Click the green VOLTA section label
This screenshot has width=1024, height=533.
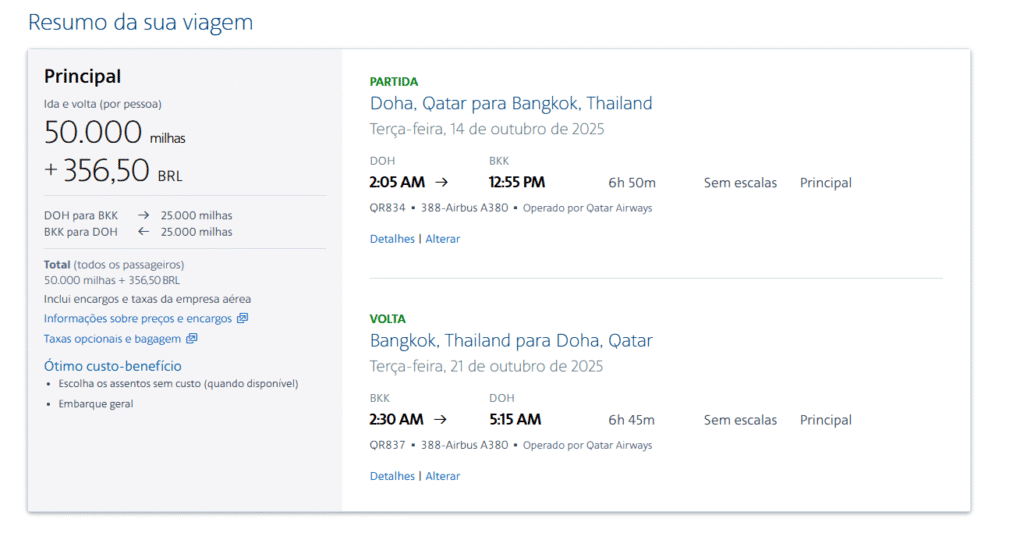(387, 319)
